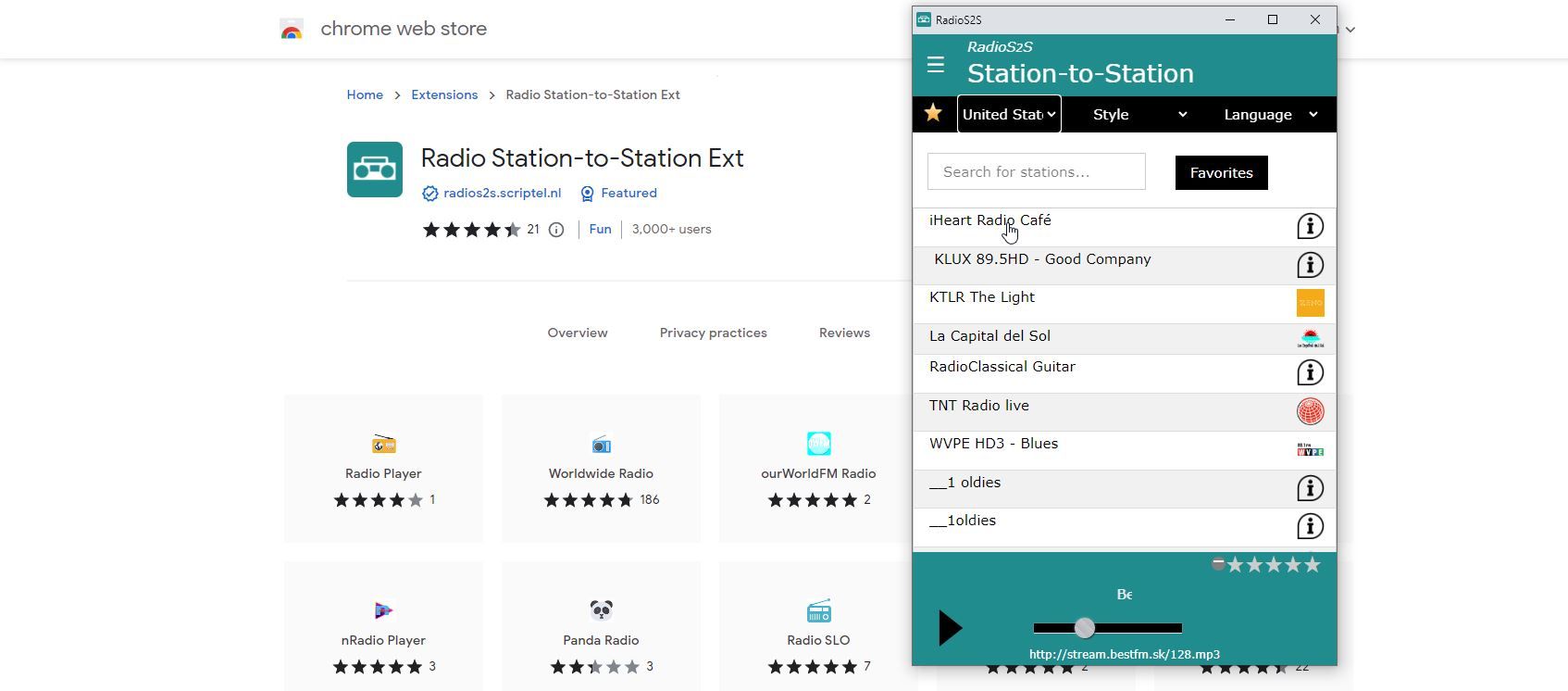
Task: Click the WVPE HD3 Blues logo
Action: tap(1310, 450)
